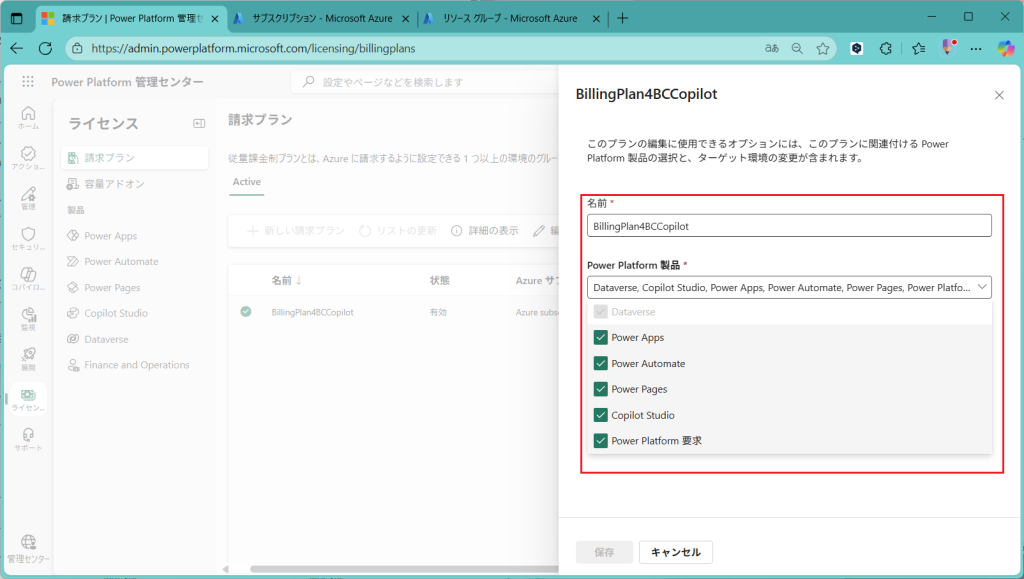Uncheck the Copilot Studio checkbox
Viewport: 1024px width, 579px height.
[601, 415]
